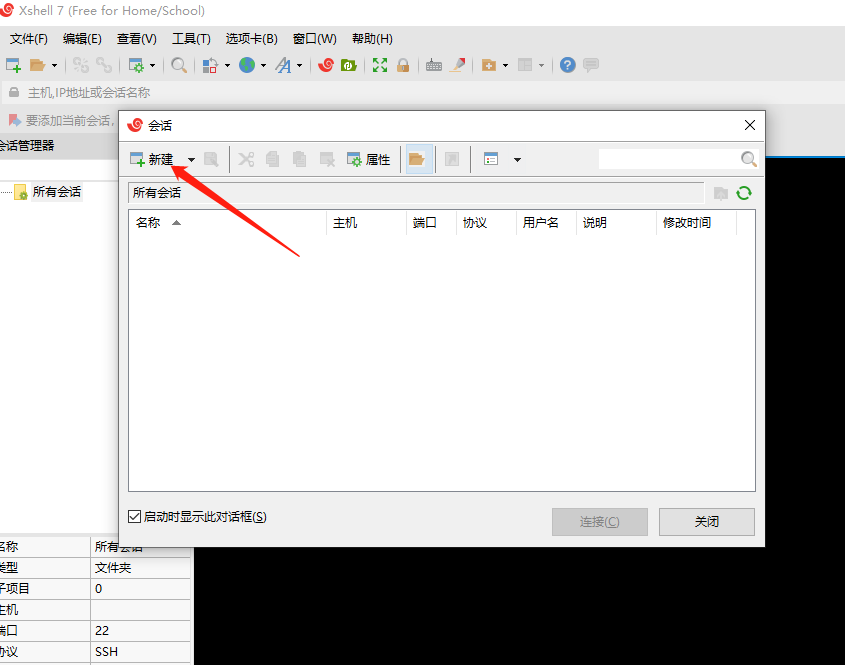The width and height of the screenshot is (845, 665).
Task: Click the padlock lock-screen icon in toolbar
Action: click(x=403, y=65)
